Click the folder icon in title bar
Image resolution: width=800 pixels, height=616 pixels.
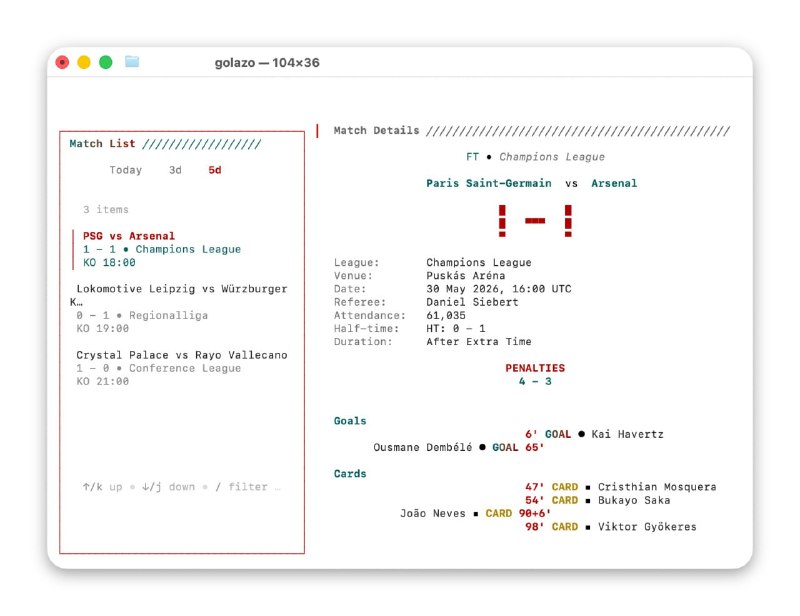[132, 62]
